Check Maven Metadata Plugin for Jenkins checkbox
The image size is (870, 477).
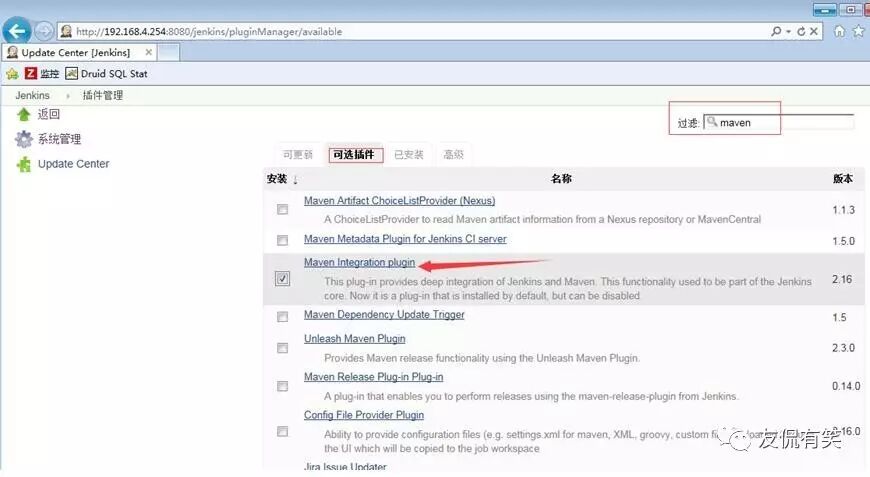282,240
